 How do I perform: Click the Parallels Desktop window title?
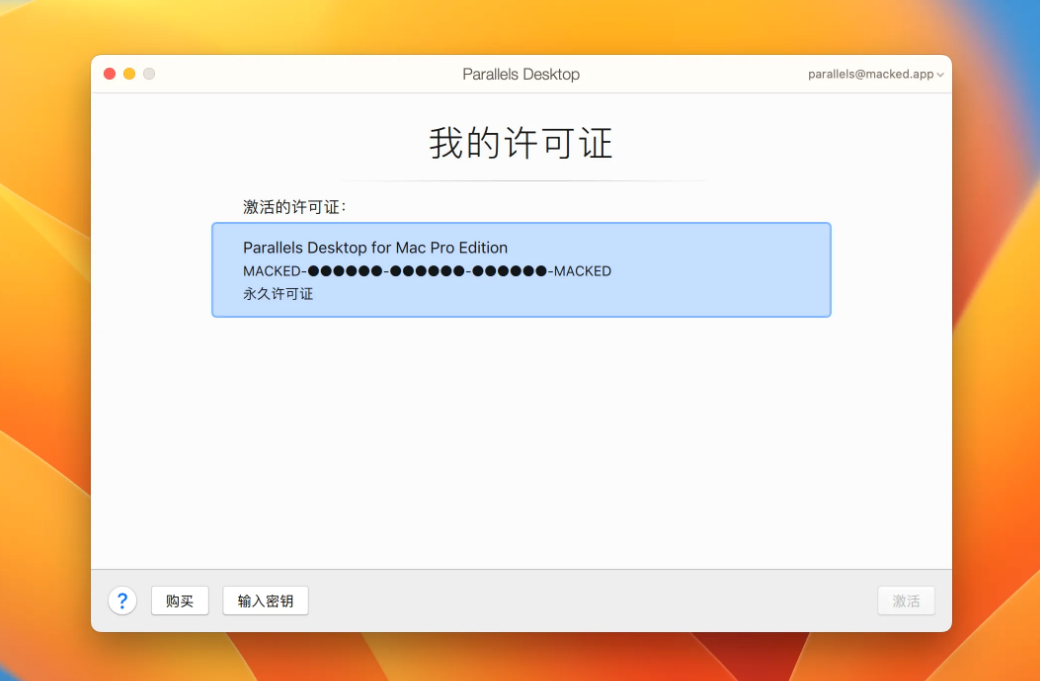[521, 74]
